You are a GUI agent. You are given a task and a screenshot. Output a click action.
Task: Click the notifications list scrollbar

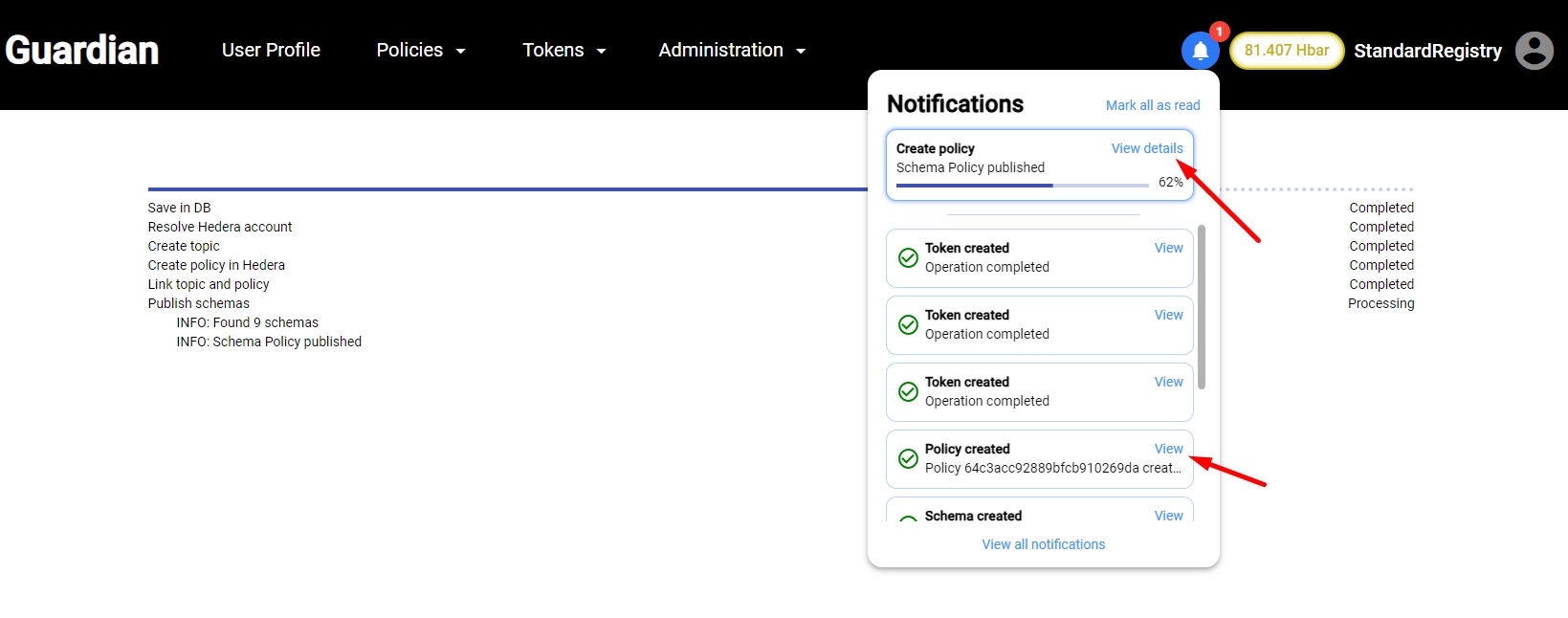tap(1202, 307)
